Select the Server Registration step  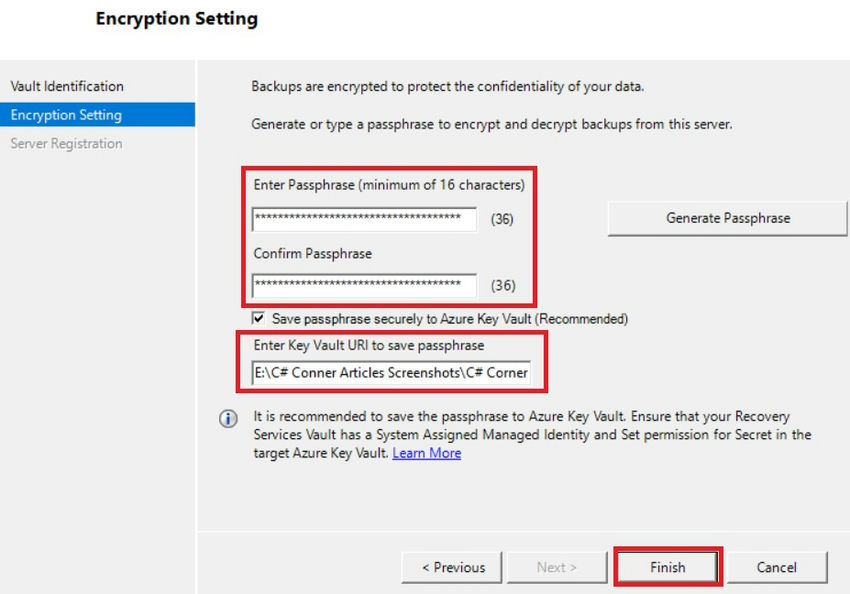[x=66, y=144]
